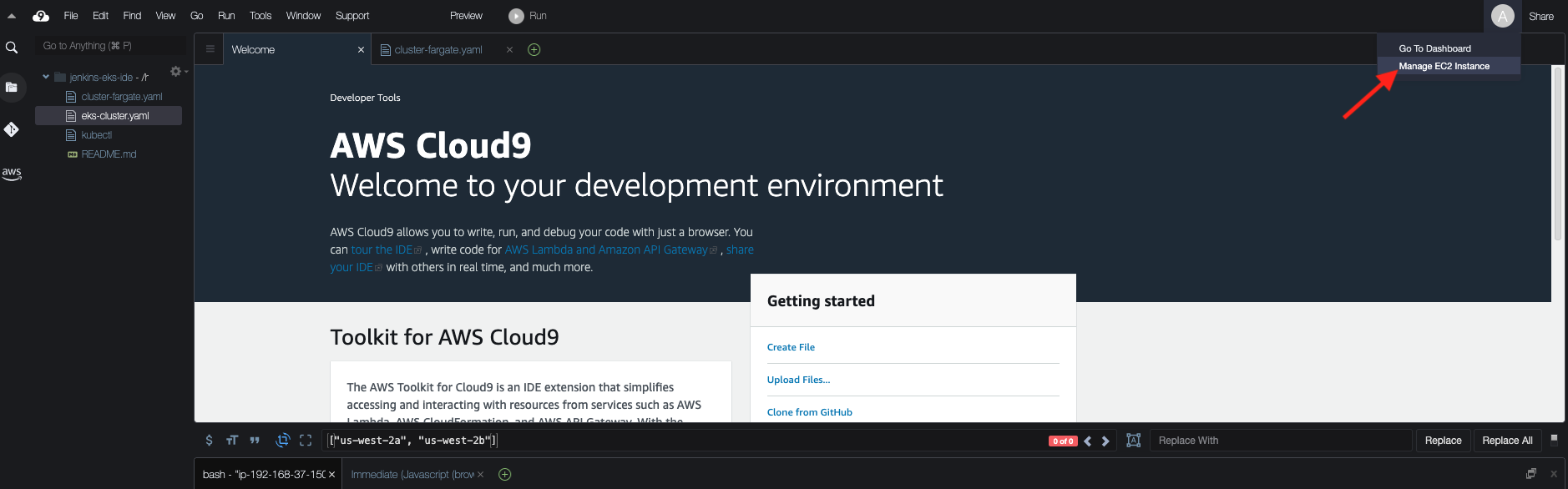Go to previous search match arrow
This screenshot has height=489, width=1568.
pos(1087,441)
